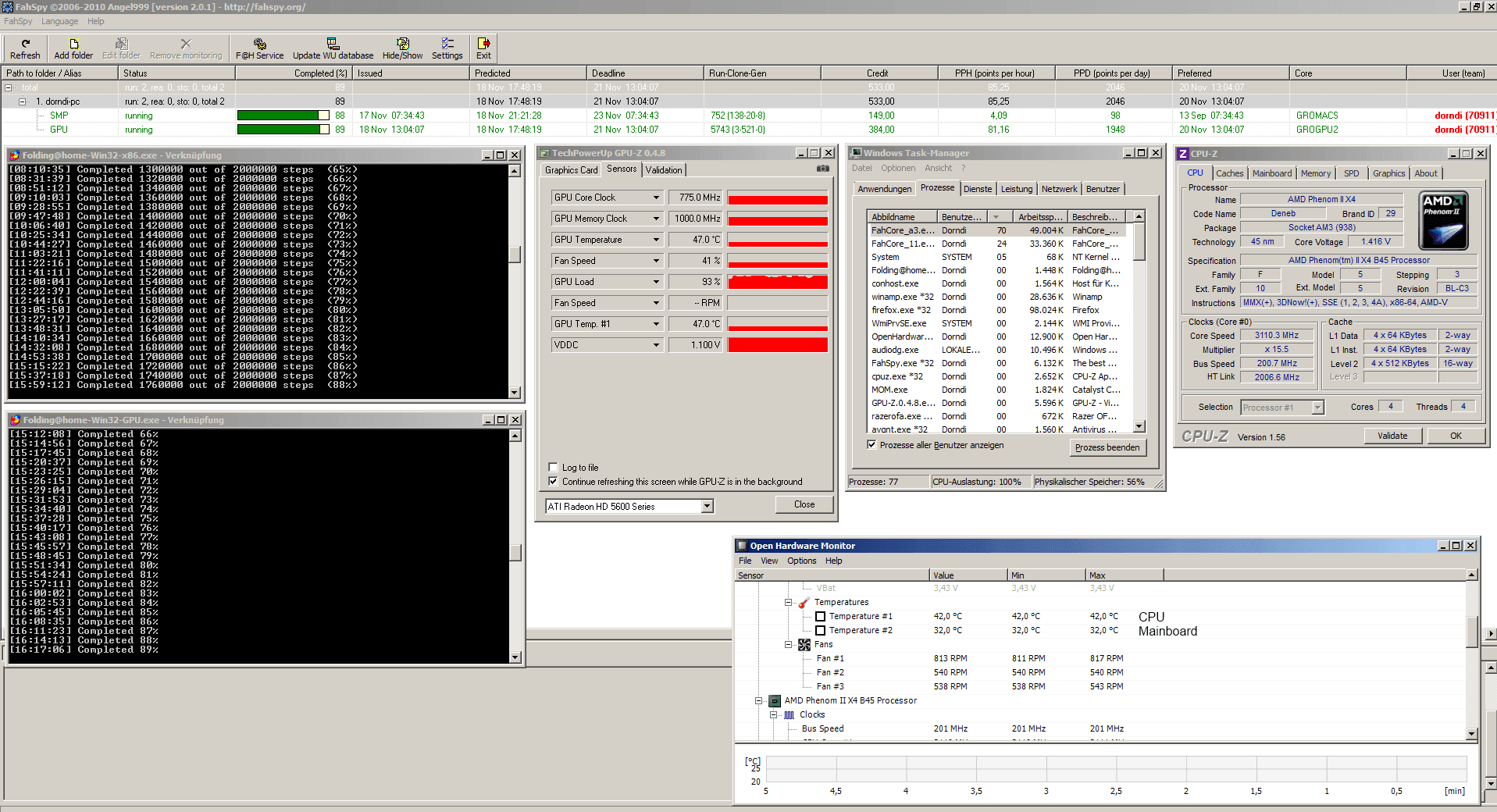Image resolution: width=1497 pixels, height=812 pixels.
Task: Enable Log to file in GPU-Z
Action: [x=553, y=468]
